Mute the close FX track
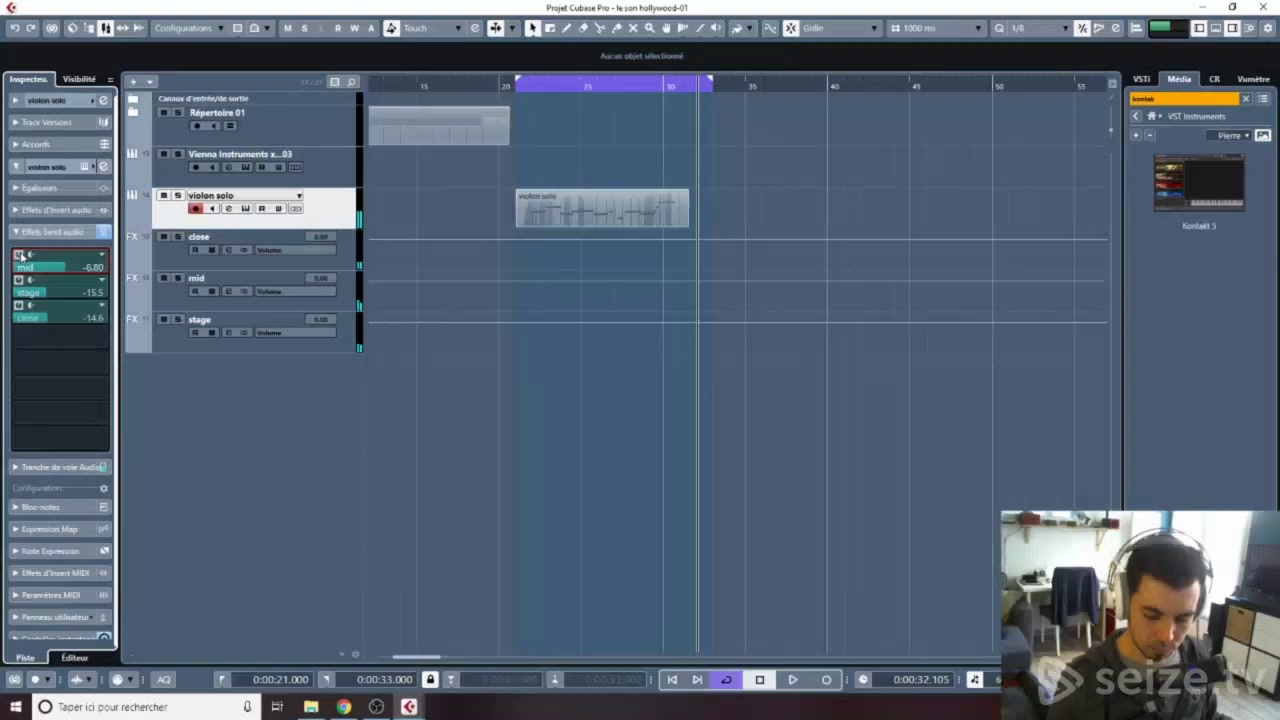Viewport: 1280px width, 720px height. click(x=164, y=237)
